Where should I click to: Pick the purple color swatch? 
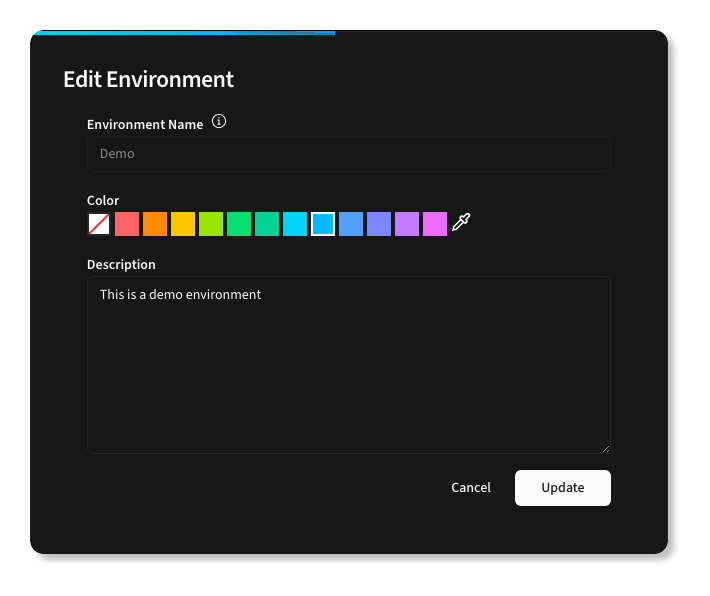coord(407,224)
